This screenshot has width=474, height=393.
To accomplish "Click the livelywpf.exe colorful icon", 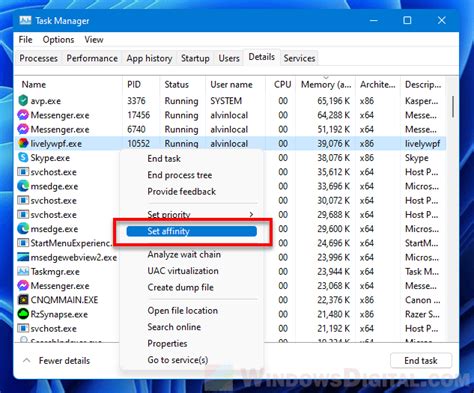I will click(x=23, y=143).
